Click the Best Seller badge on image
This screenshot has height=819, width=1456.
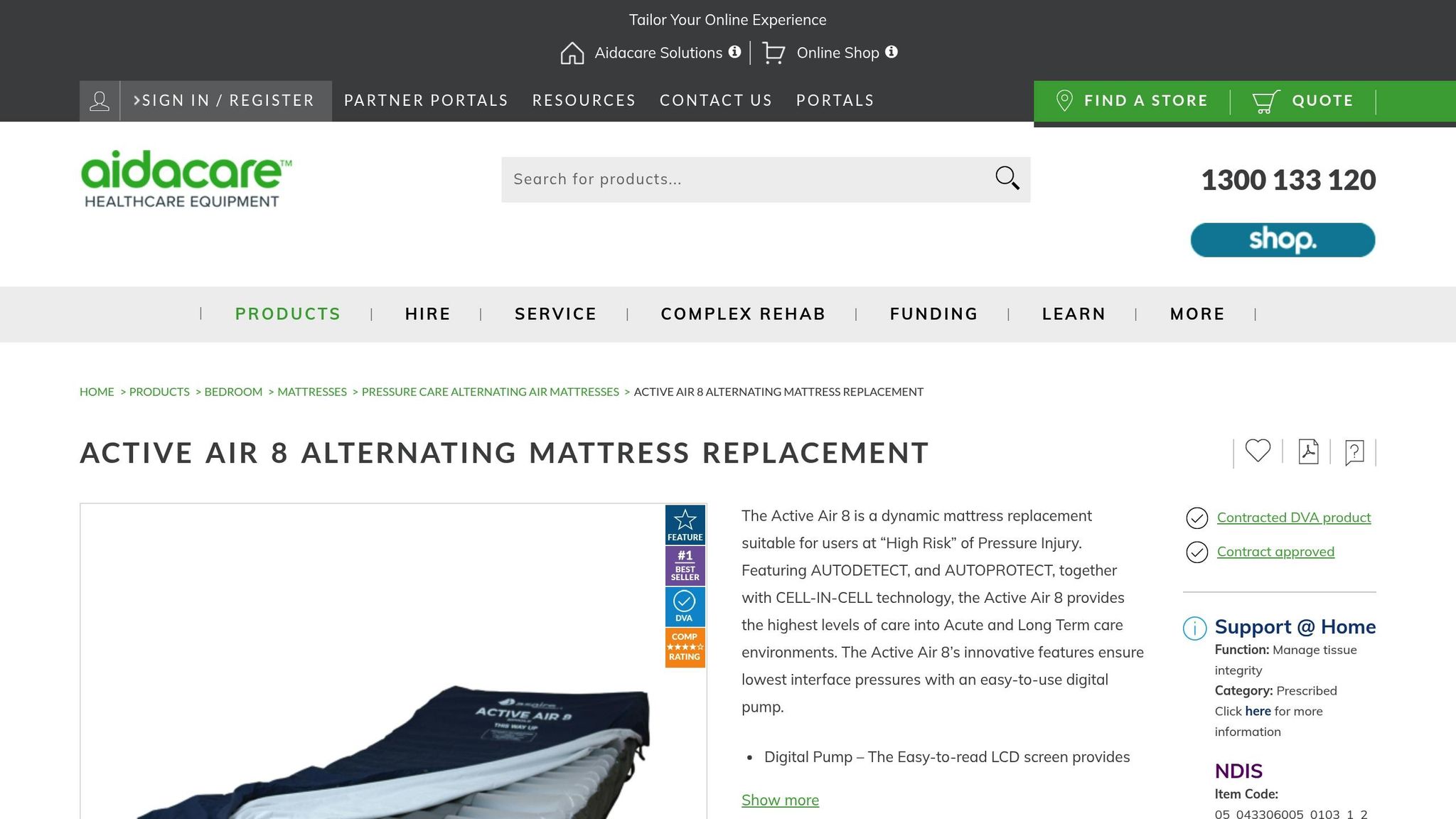[x=685, y=565]
